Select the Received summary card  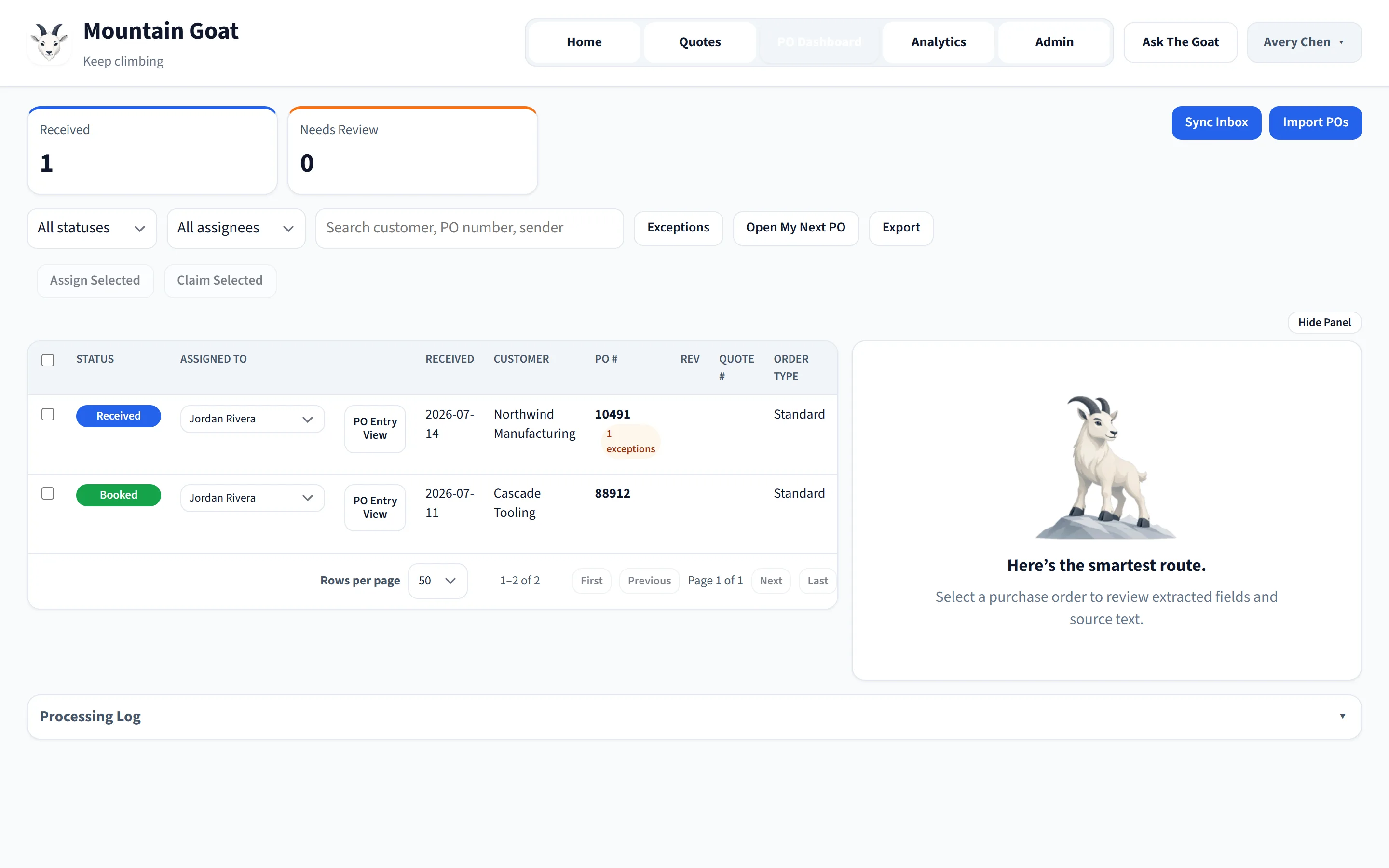click(x=152, y=150)
